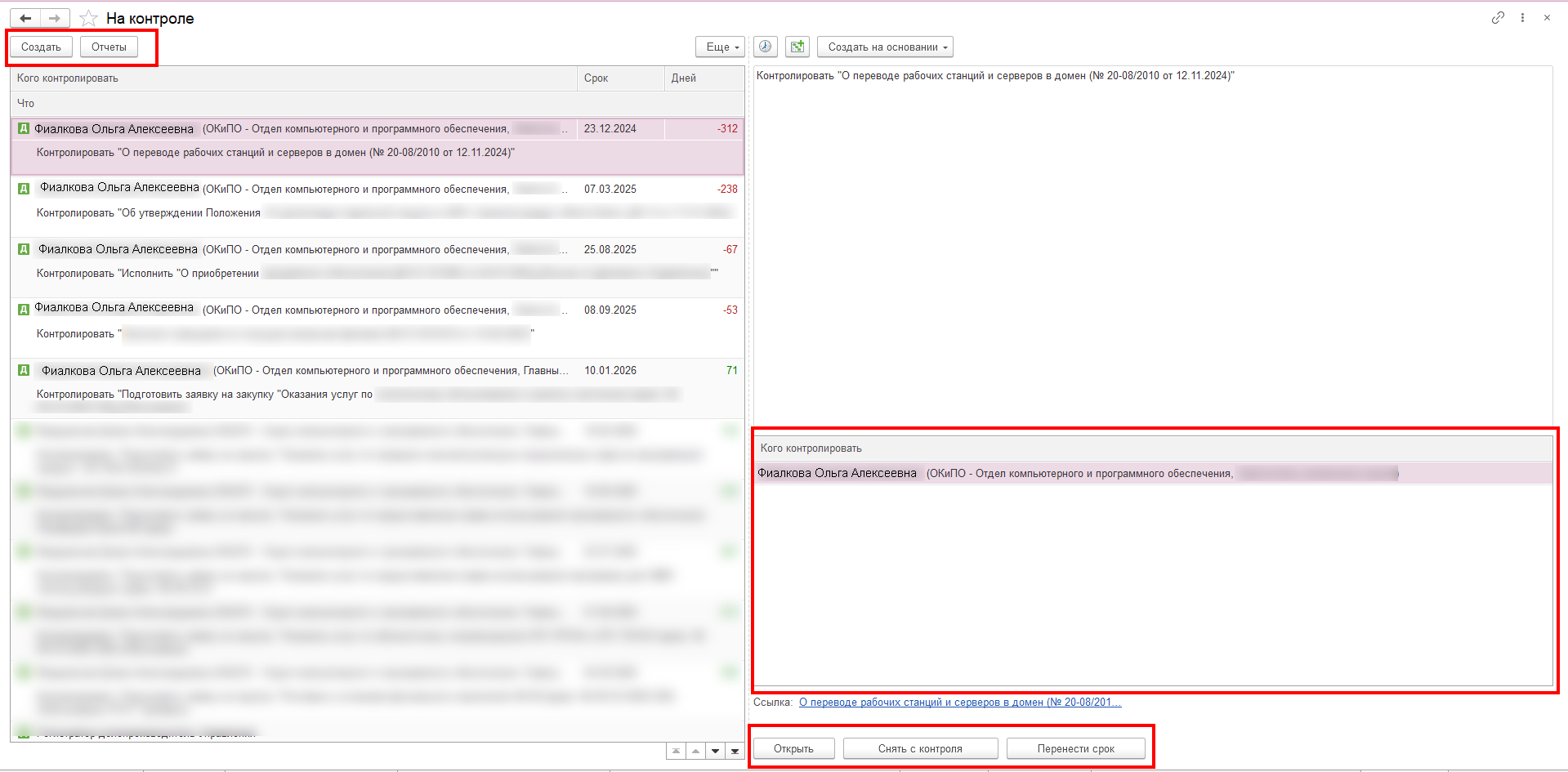The width and height of the screenshot is (1568, 772).
Task: Click the 'Снять с контроля' button
Action: click(920, 748)
